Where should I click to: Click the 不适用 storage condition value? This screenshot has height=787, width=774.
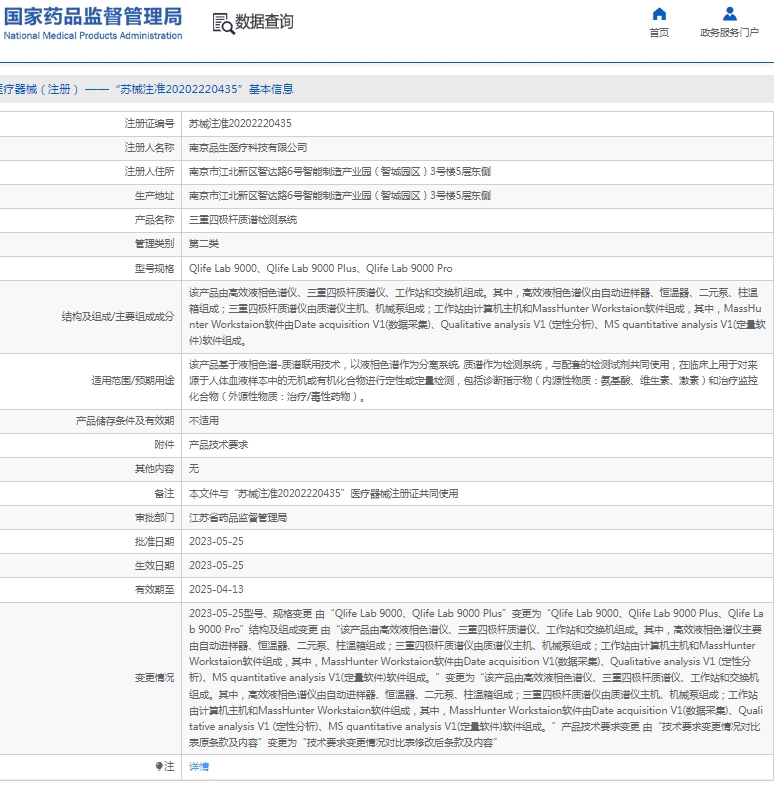(x=204, y=421)
